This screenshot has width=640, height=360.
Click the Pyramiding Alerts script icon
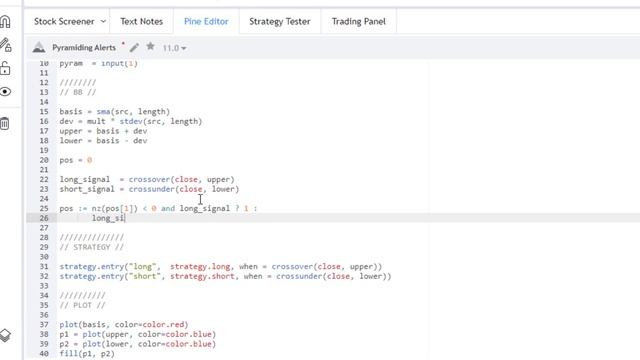pos(39,47)
